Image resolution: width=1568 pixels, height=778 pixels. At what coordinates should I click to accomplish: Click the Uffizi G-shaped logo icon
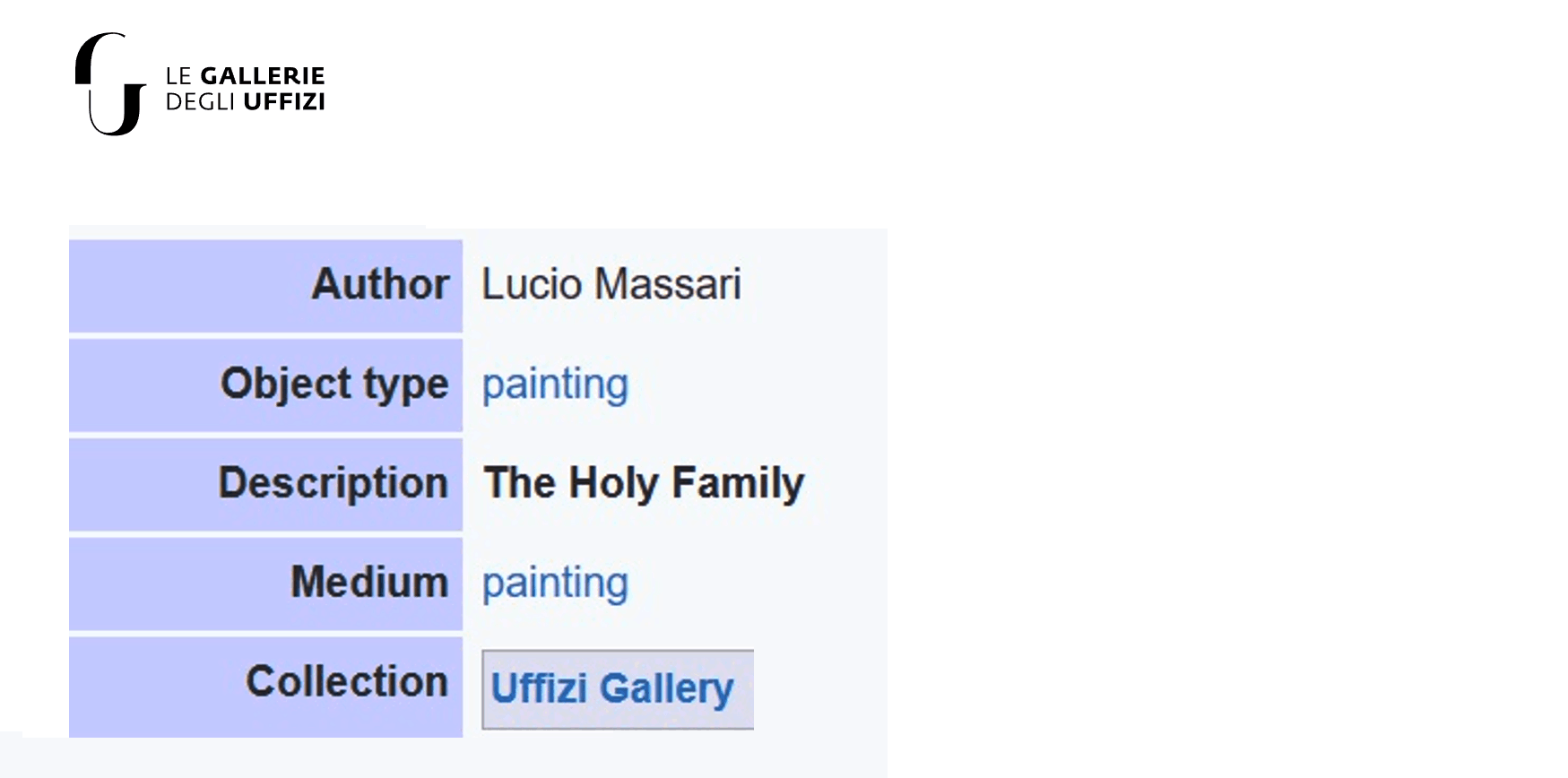pyautogui.click(x=110, y=84)
